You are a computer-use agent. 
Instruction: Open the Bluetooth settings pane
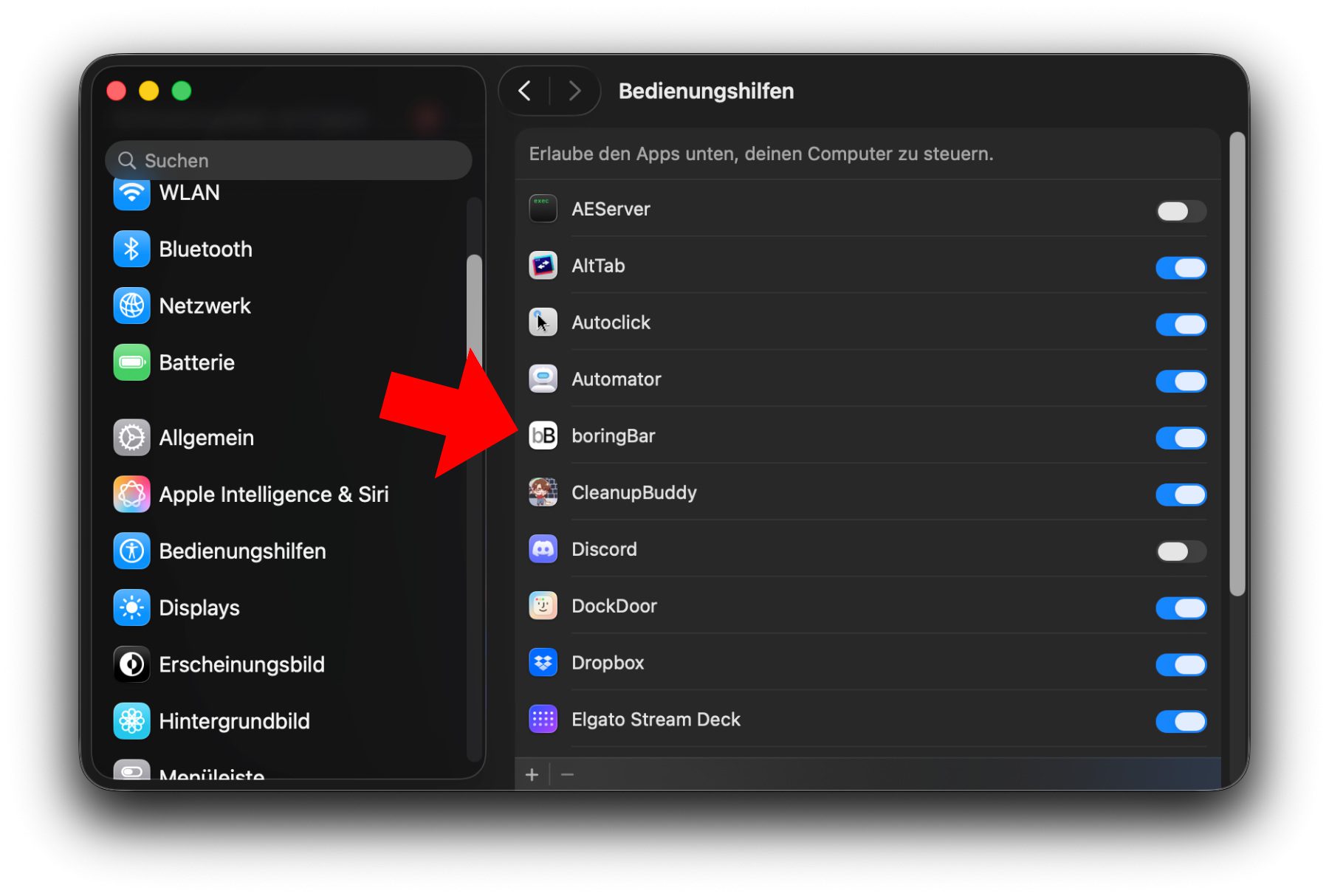point(206,249)
